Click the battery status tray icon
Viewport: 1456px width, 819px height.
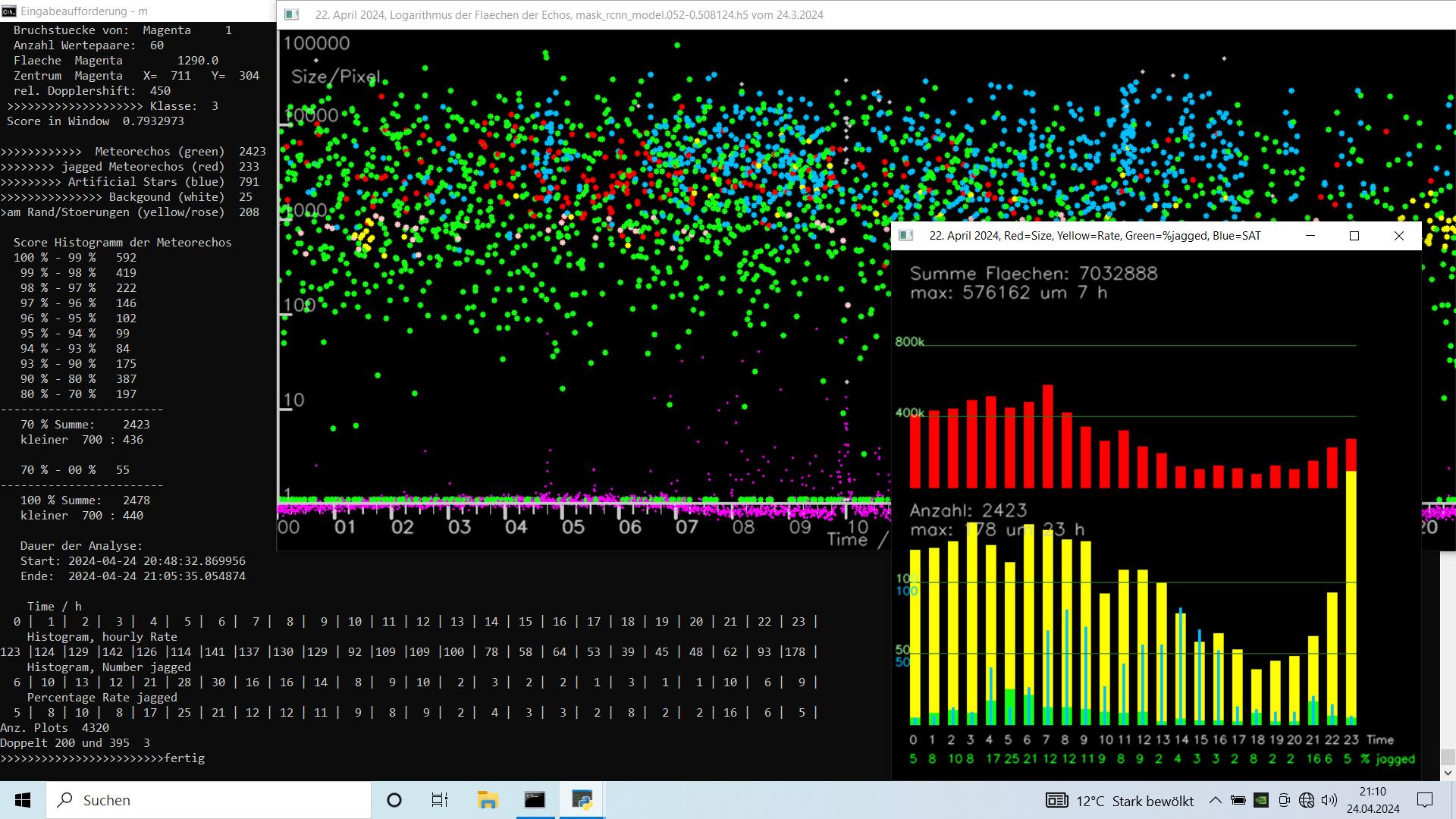1238,800
